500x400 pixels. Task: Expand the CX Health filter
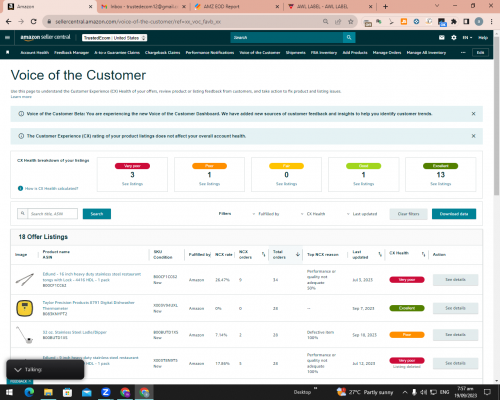point(313,214)
